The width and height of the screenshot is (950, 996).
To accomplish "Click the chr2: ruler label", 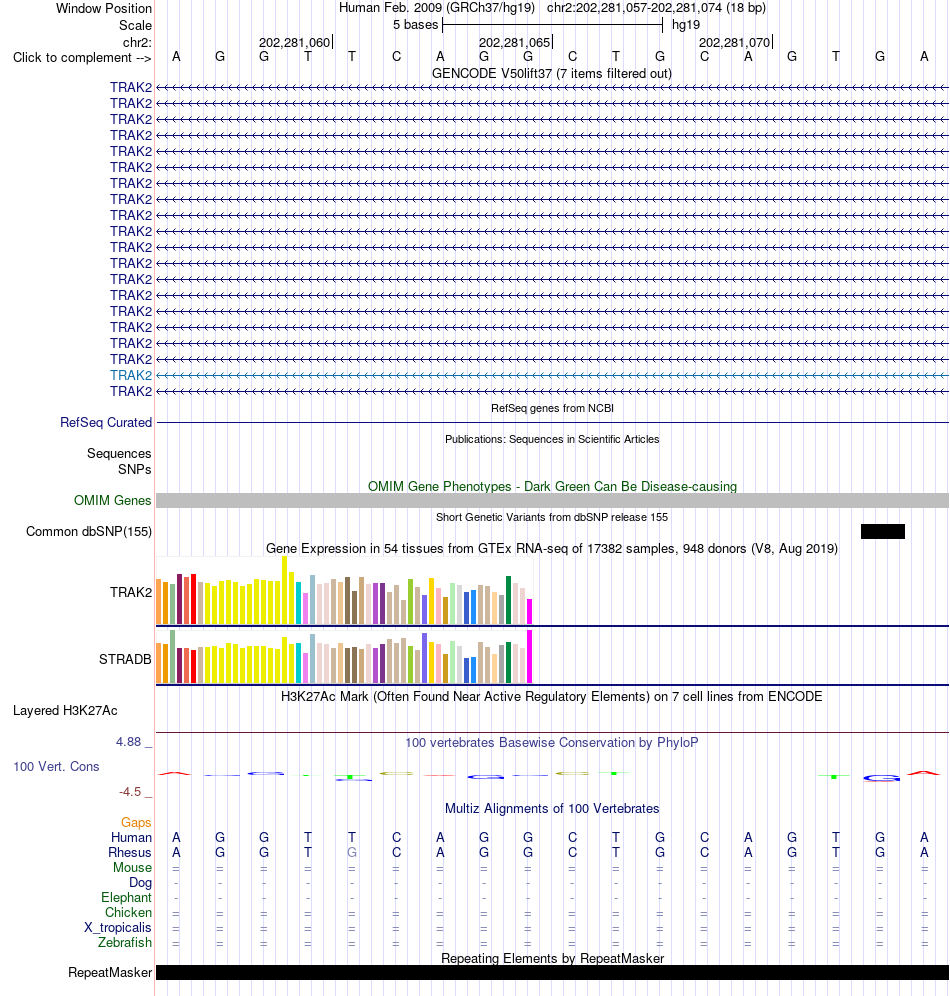I will [137, 43].
